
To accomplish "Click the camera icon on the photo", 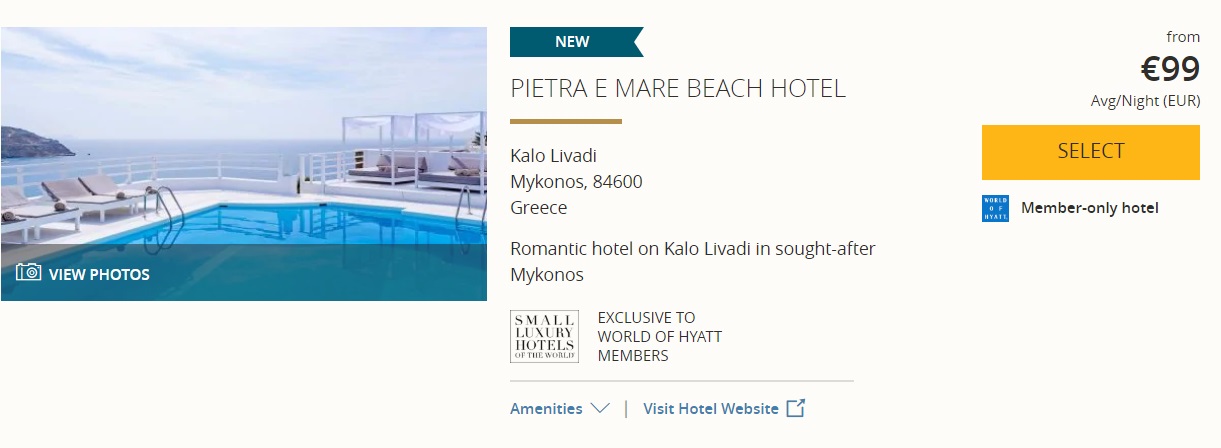I will click(28, 273).
